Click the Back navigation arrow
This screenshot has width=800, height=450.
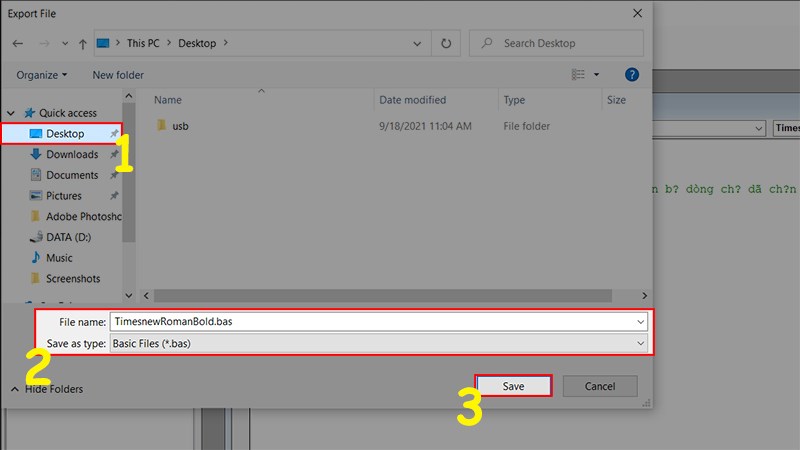coord(18,44)
